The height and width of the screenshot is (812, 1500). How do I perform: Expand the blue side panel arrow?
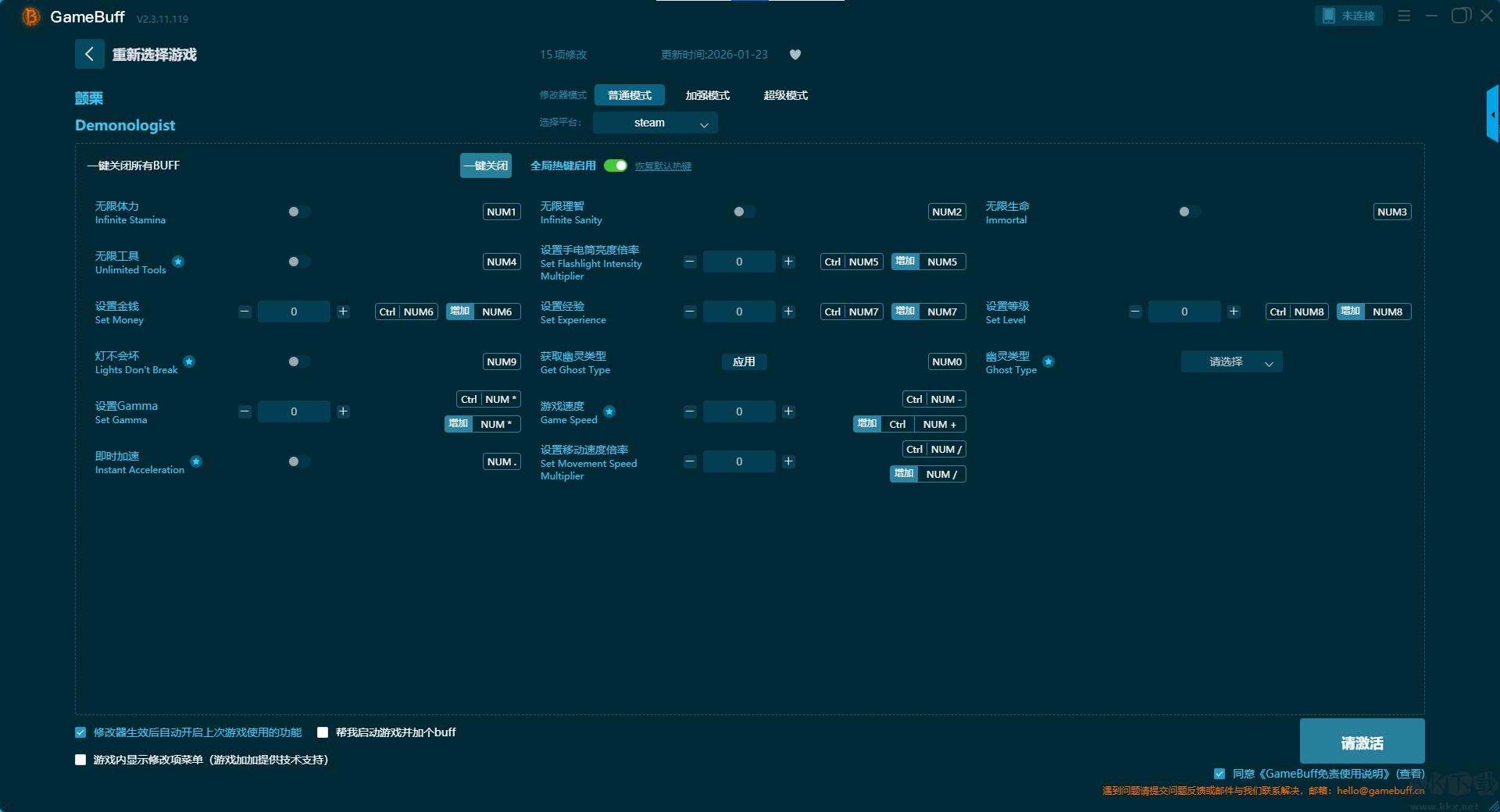pos(1492,115)
